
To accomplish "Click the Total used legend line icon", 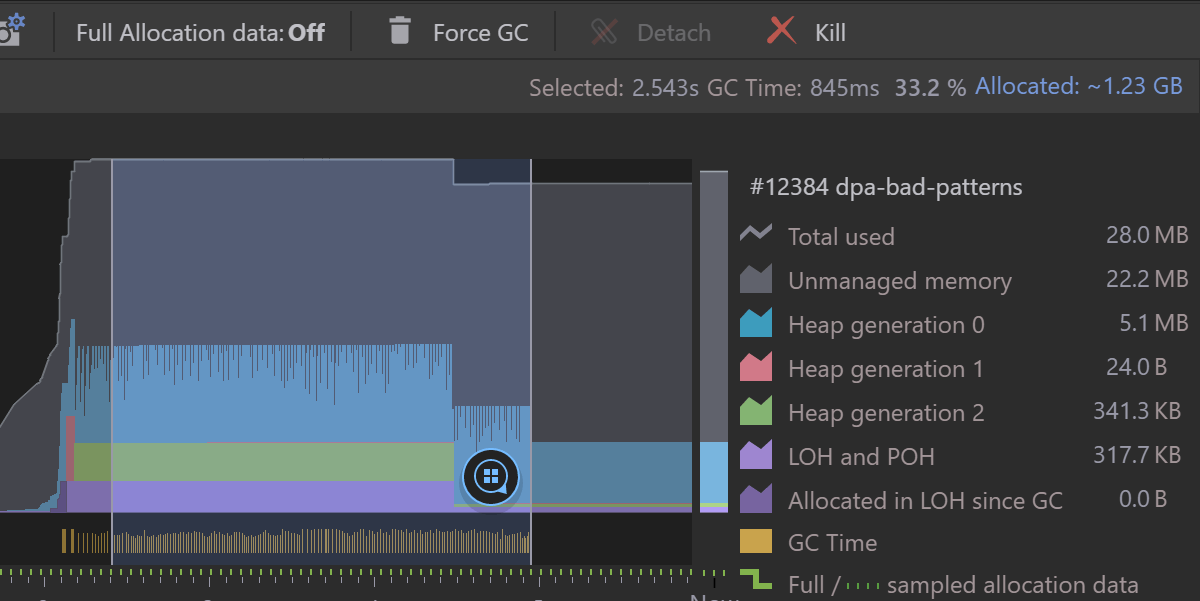I will [x=756, y=233].
